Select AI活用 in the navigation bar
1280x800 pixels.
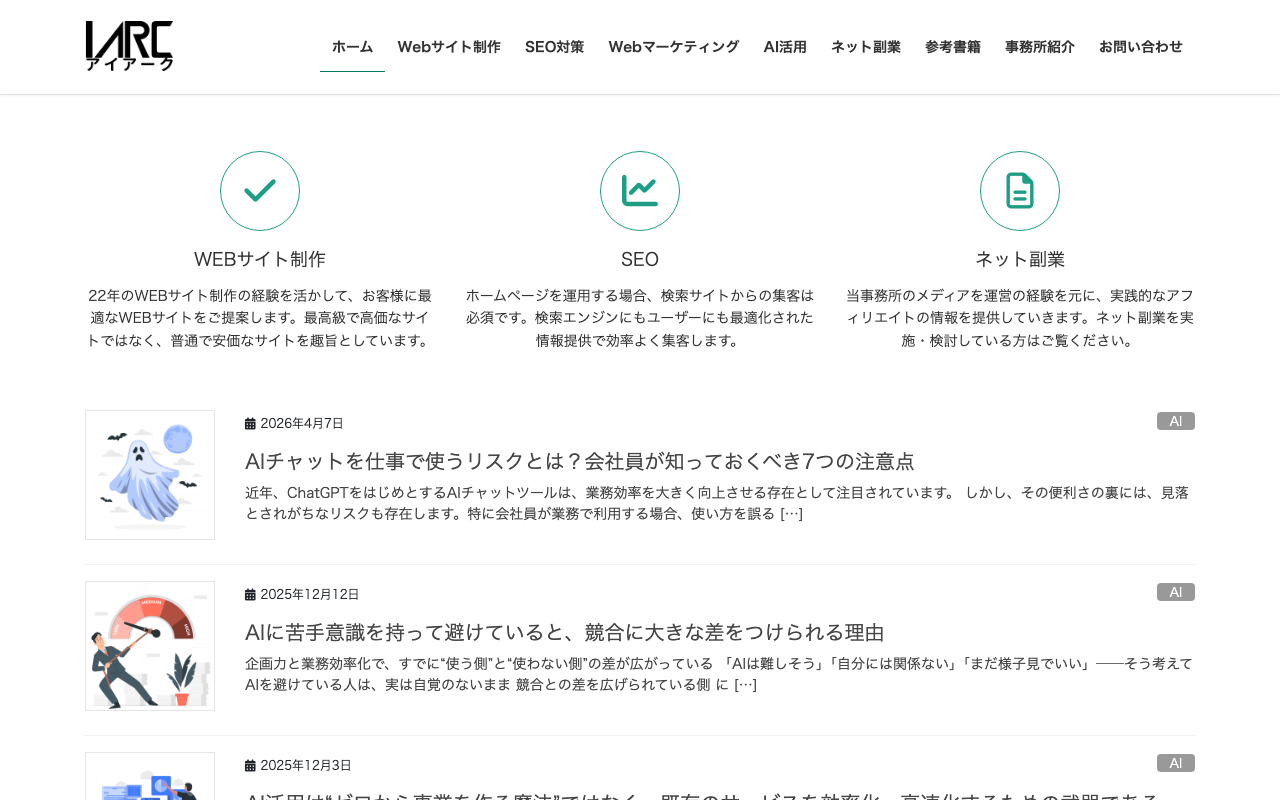click(x=785, y=47)
